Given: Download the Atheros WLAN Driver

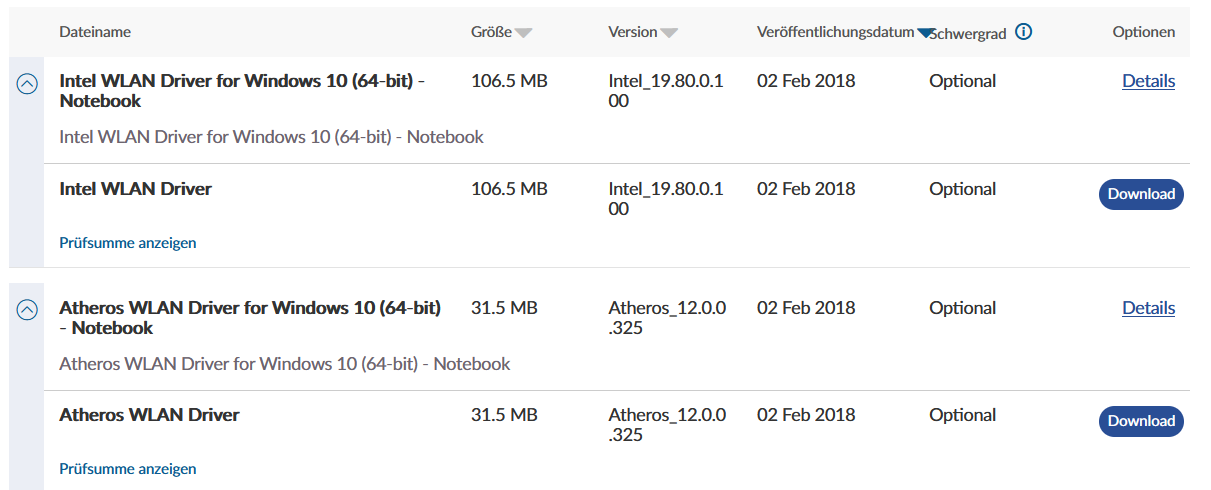Looking at the screenshot, I should [x=1141, y=421].
